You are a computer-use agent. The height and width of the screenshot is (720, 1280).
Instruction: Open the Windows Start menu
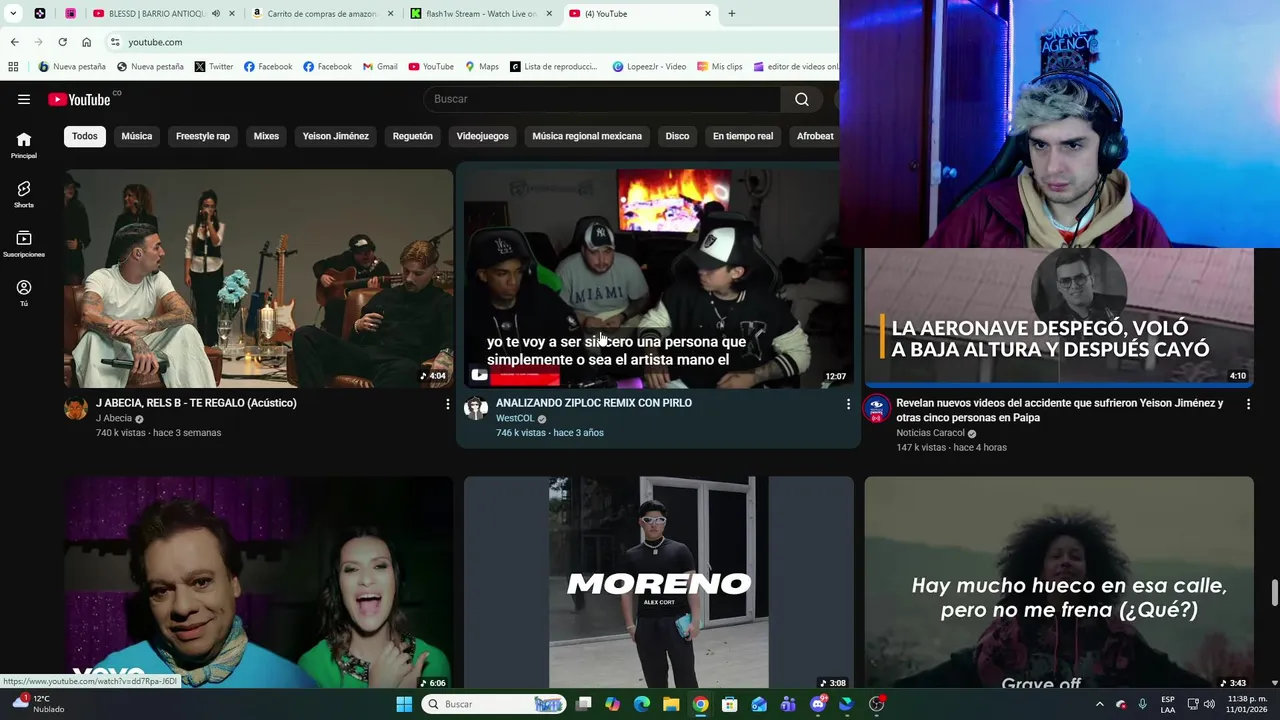pos(404,704)
